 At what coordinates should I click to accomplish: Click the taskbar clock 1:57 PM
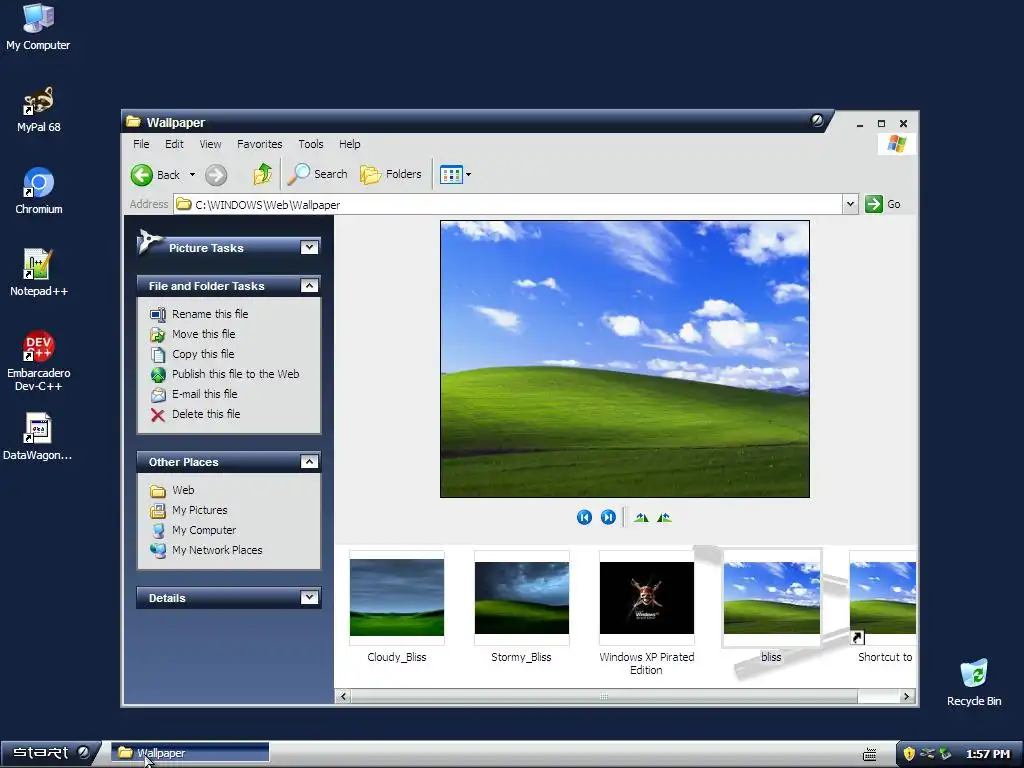[x=987, y=754]
